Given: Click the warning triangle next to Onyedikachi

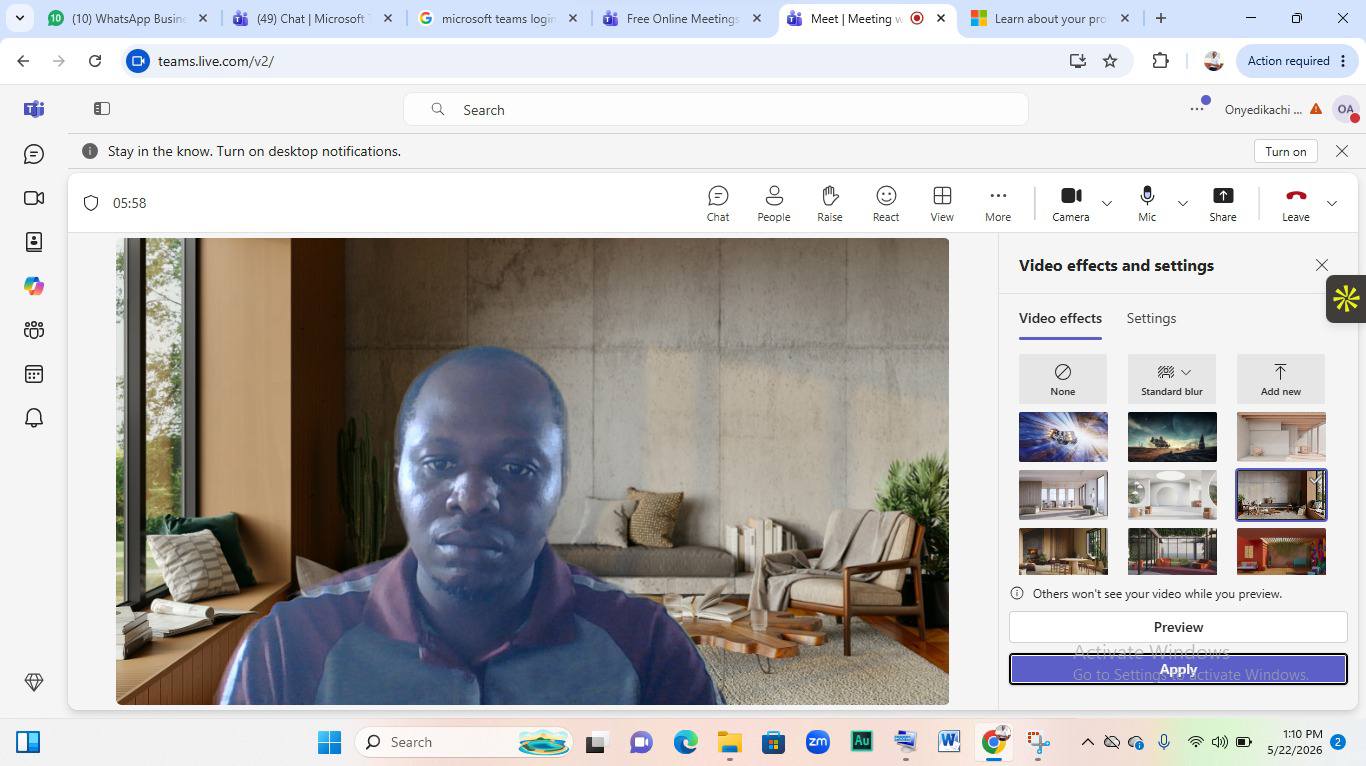Looking at the screenshot, I should tap(1316, 109).
